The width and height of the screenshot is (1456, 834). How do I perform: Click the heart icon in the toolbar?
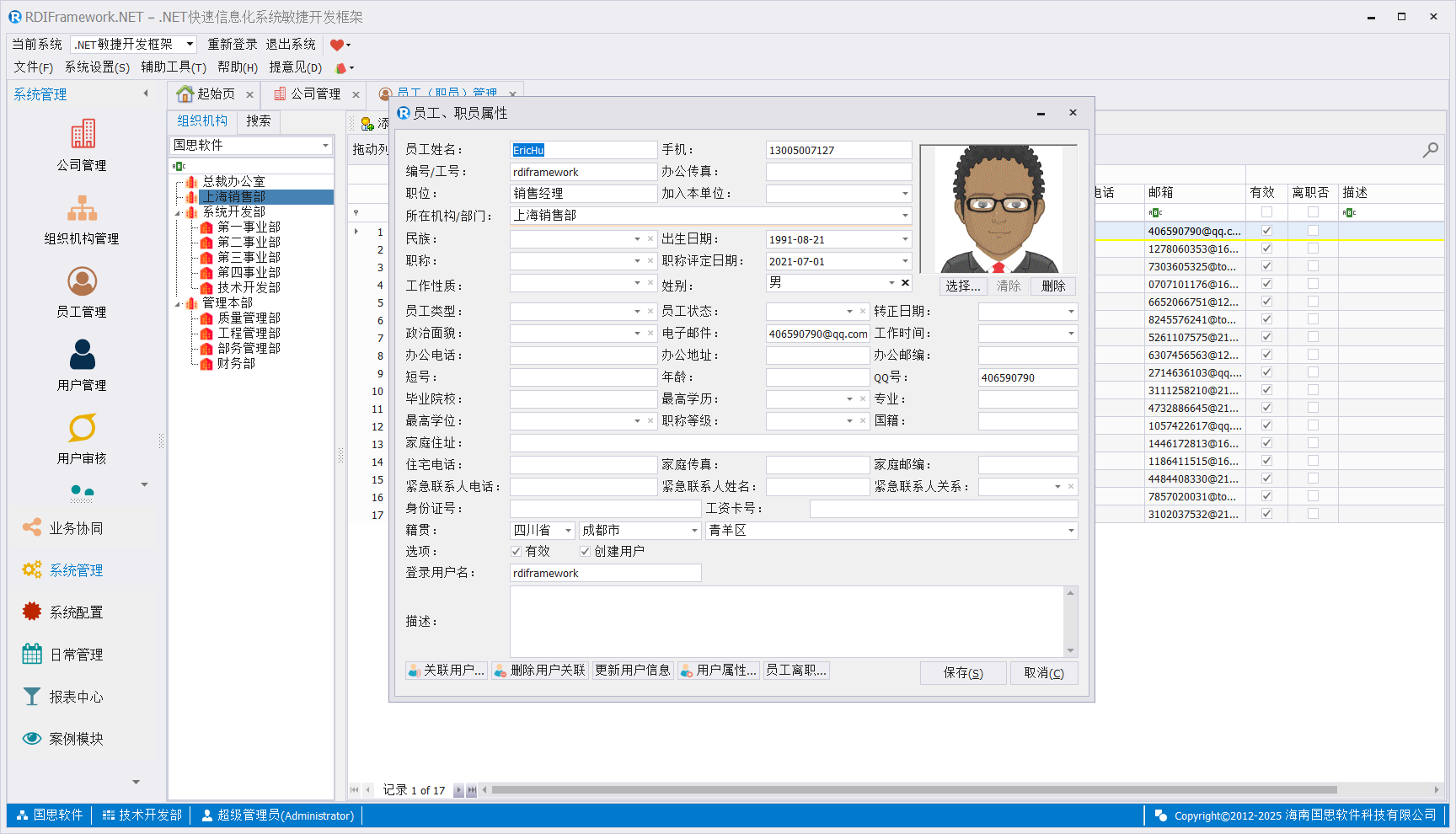337,45
